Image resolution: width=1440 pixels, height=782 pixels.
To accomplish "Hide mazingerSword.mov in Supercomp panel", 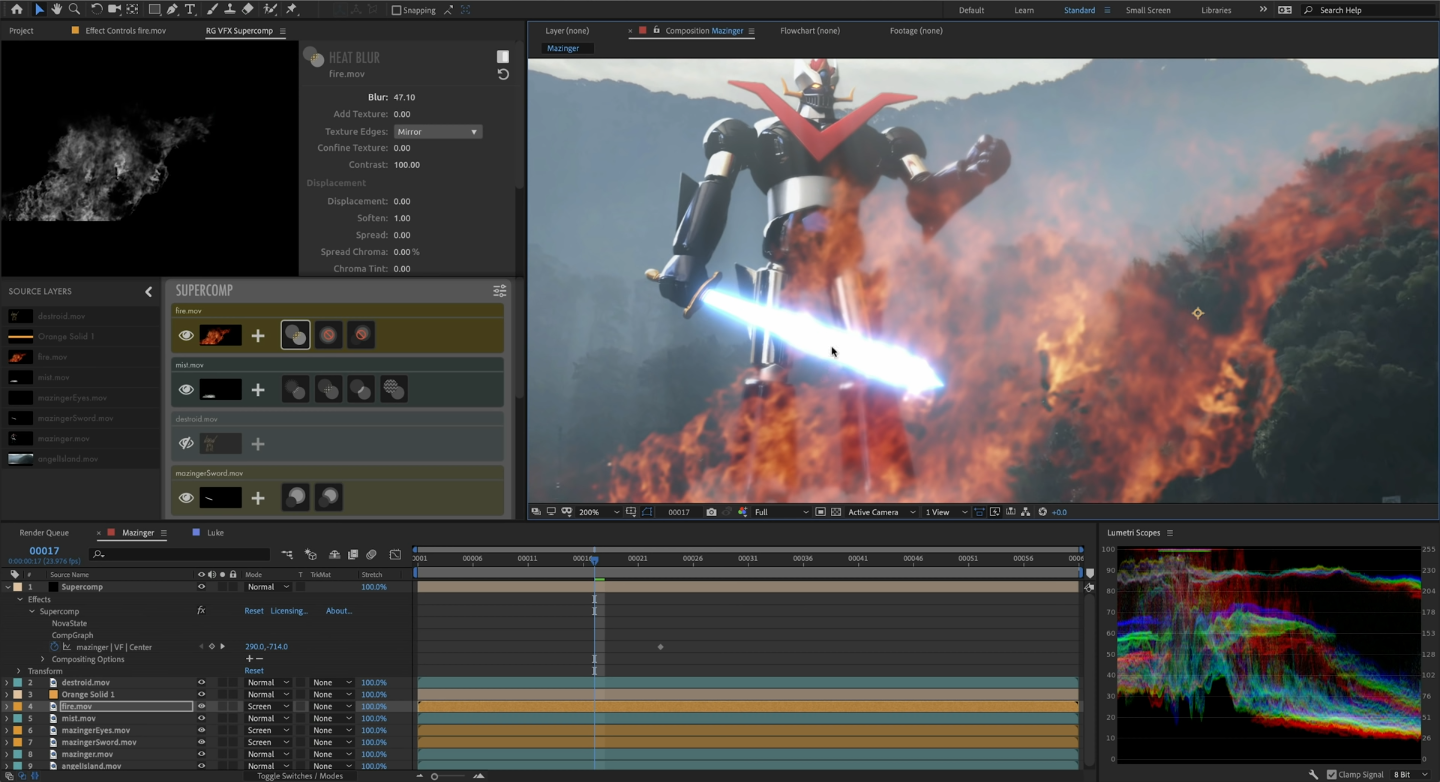I will point(186,498).
